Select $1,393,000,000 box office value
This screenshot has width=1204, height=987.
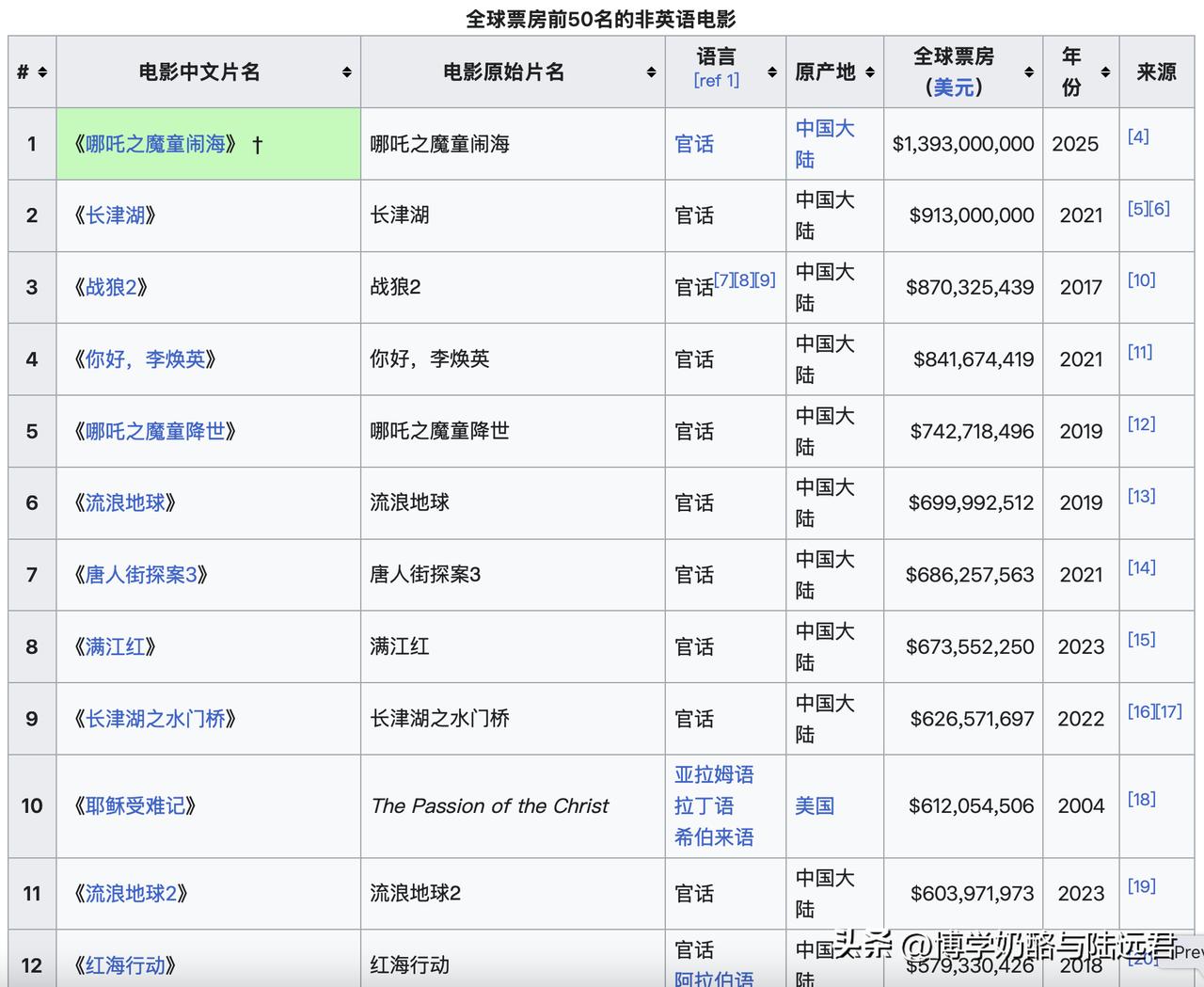[x=963, y=144]
